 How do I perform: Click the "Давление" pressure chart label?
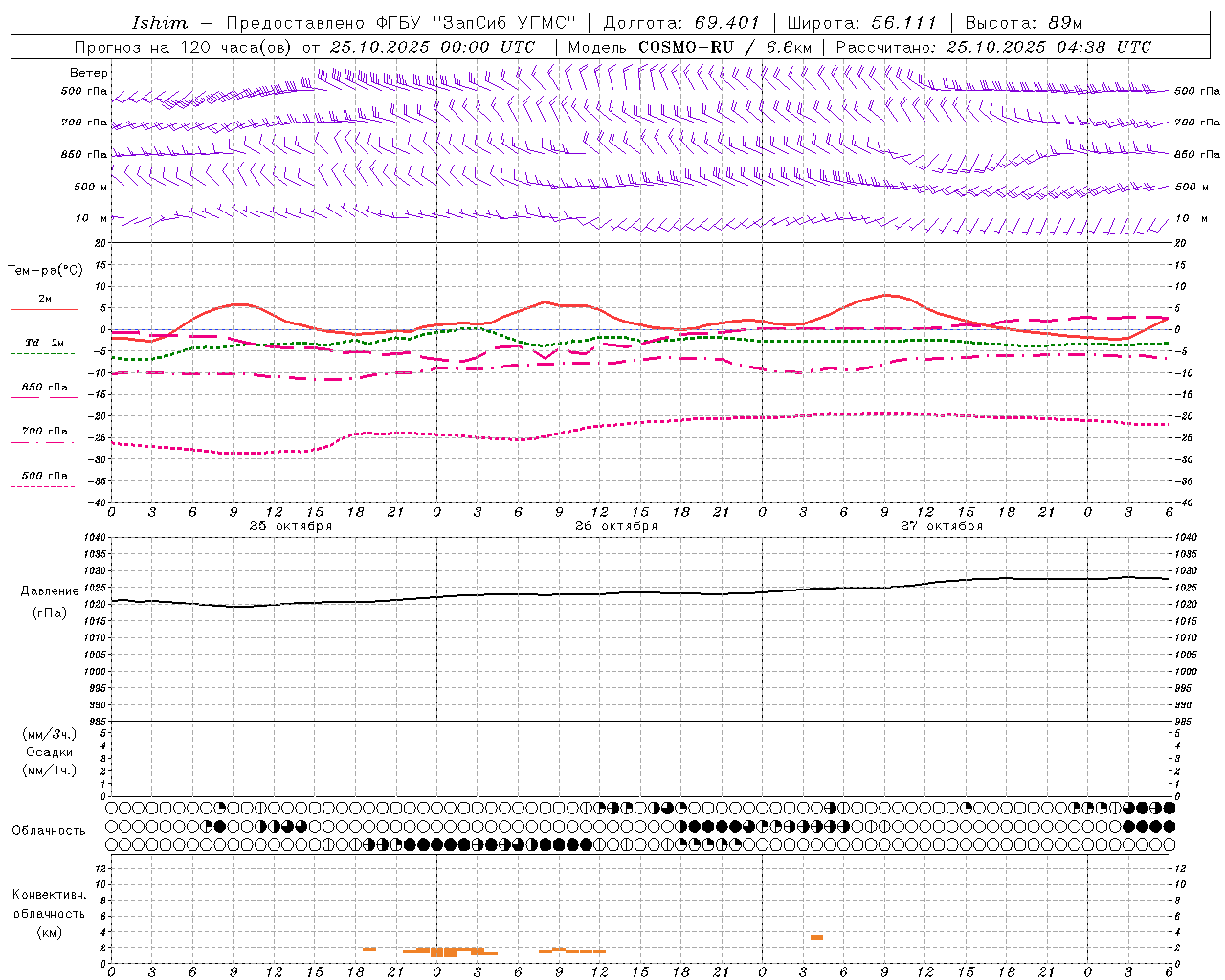(x=50, y=591)
